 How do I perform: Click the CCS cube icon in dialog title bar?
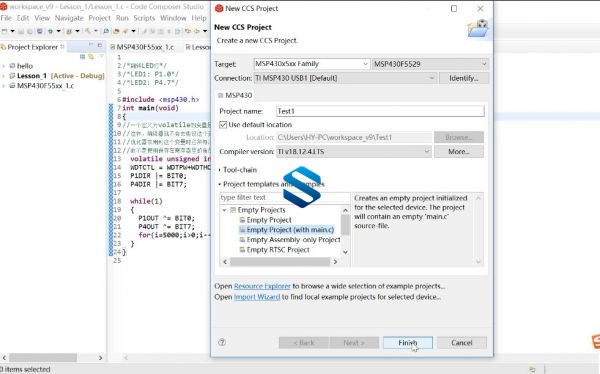tap(219, 8)
